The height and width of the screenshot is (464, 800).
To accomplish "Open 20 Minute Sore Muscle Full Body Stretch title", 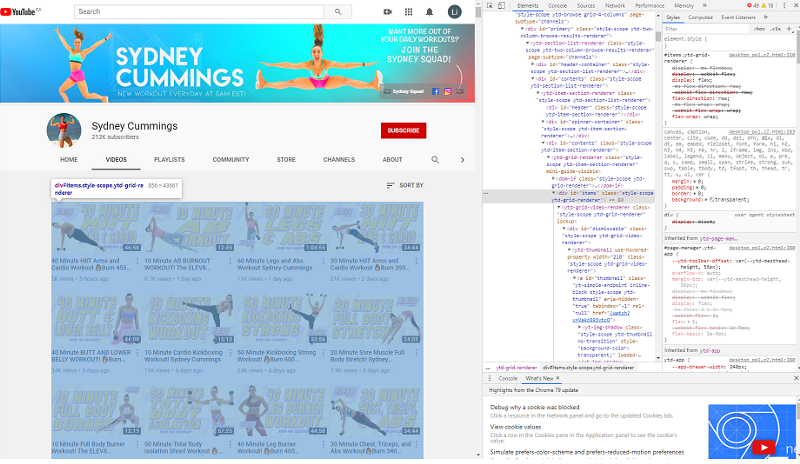I will pos(367,356).
